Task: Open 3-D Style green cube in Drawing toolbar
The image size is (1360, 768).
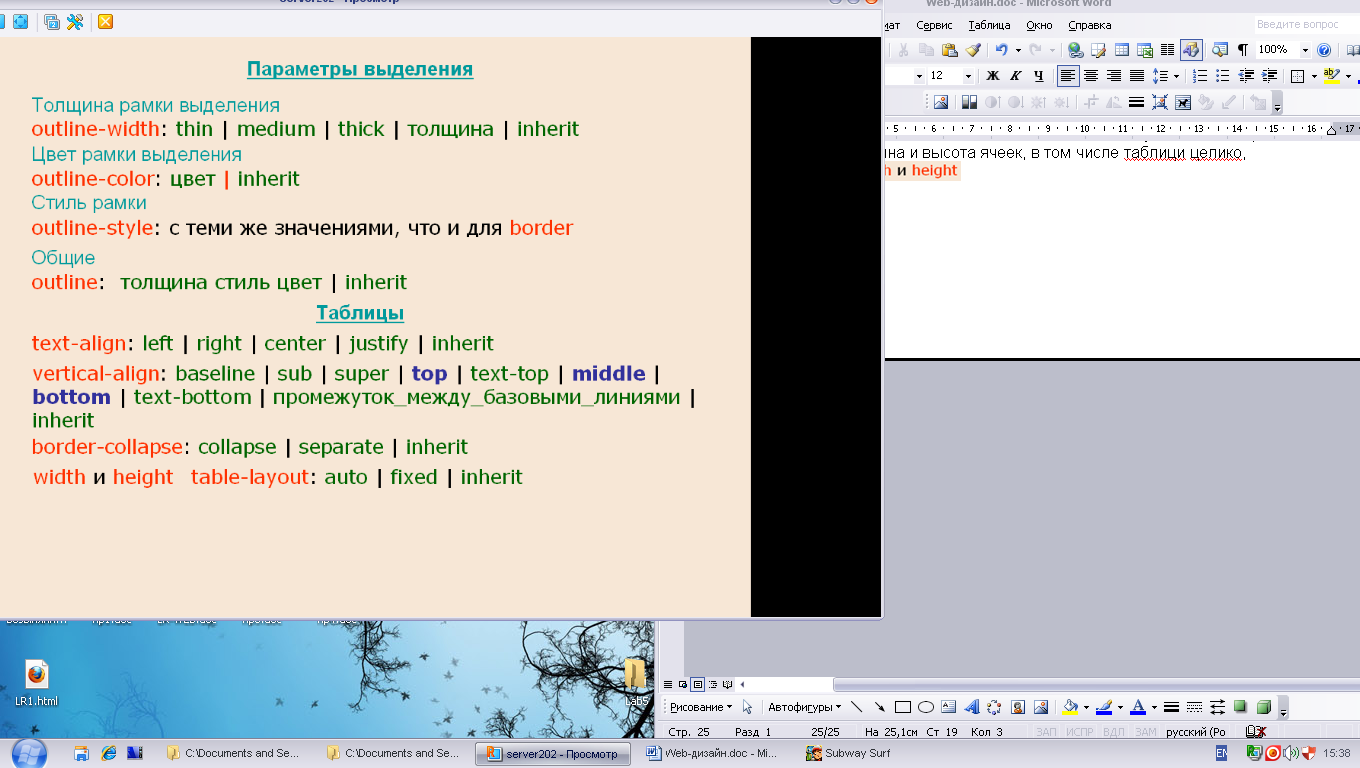Action: (x=1264, y=707)
